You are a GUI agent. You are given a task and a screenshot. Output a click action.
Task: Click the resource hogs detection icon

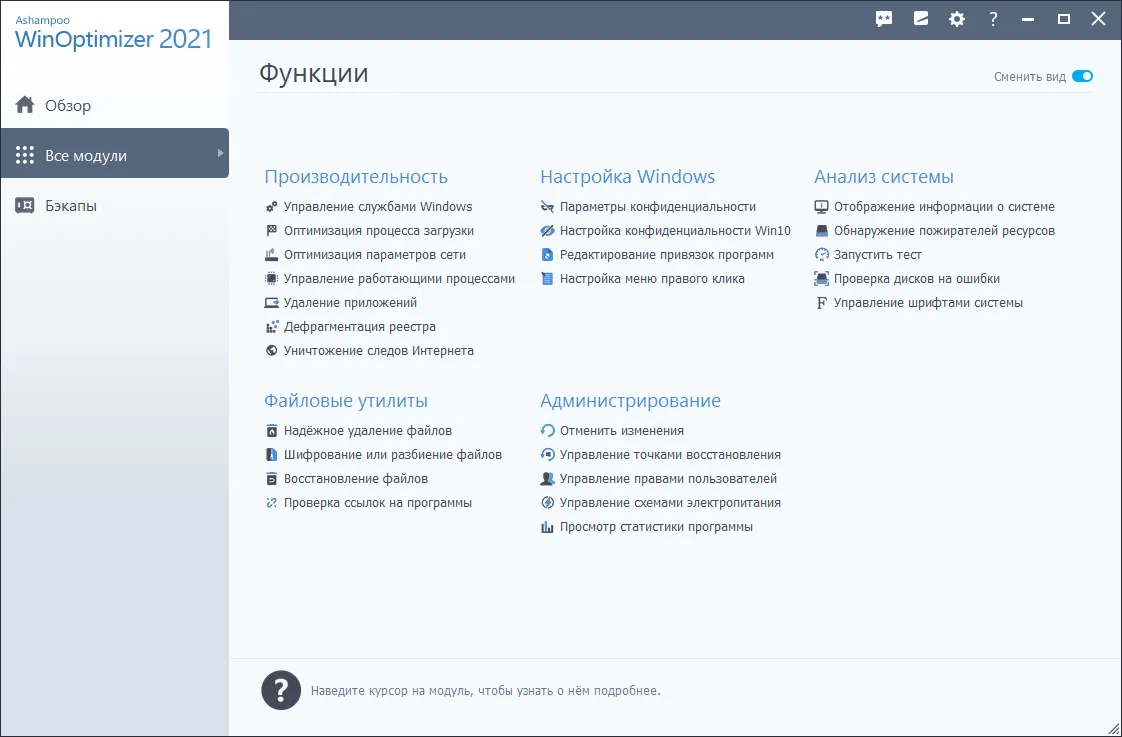[821, 230]
